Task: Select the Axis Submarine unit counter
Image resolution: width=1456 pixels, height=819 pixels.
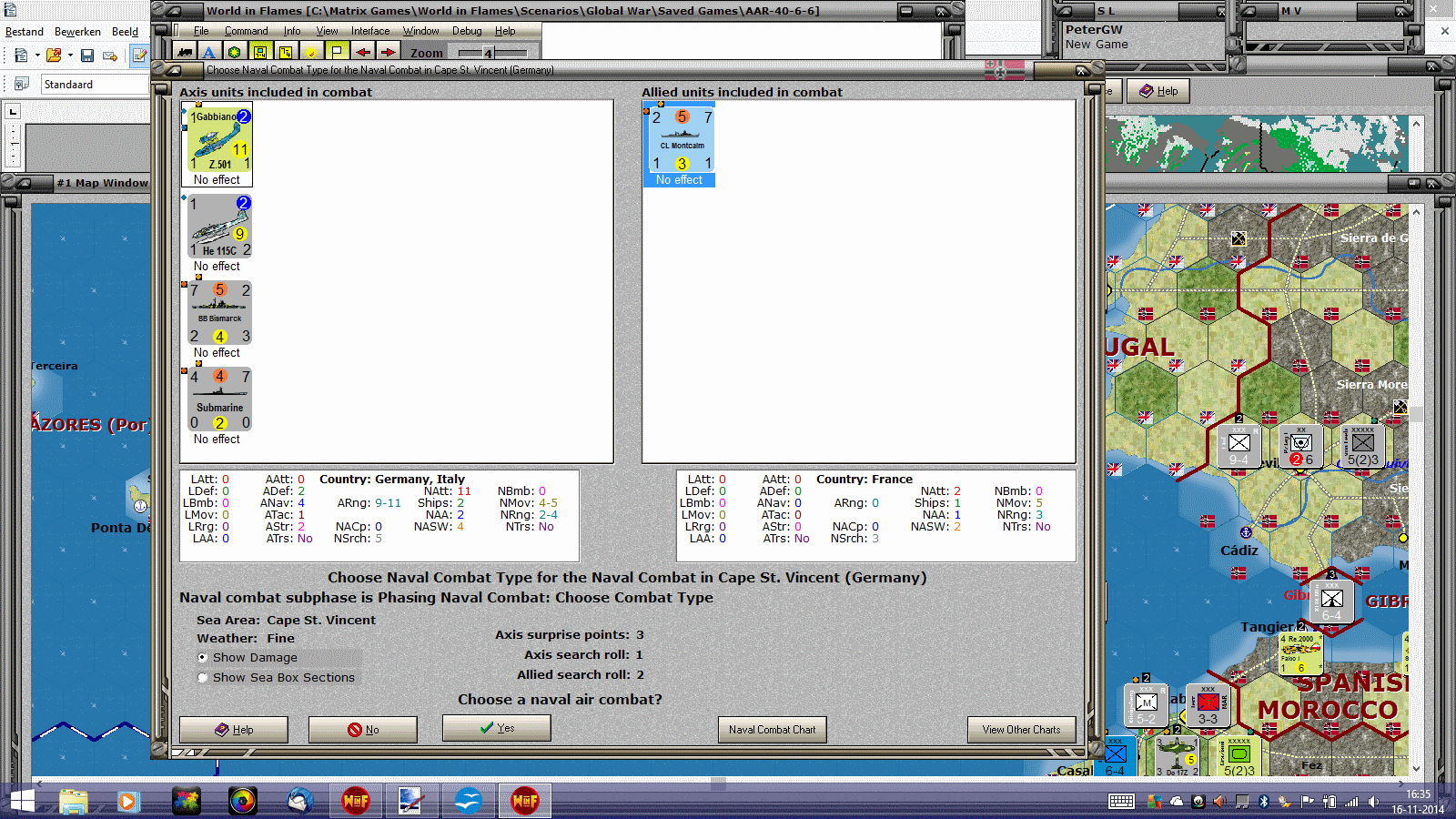Action: pyautogui.click(x=219, y=399)
